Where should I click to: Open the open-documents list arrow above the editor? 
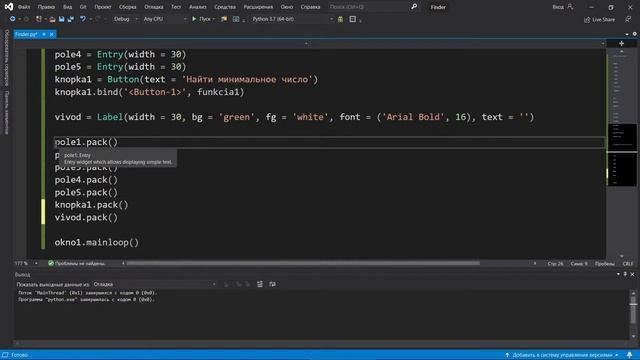[x=627, y=34]
